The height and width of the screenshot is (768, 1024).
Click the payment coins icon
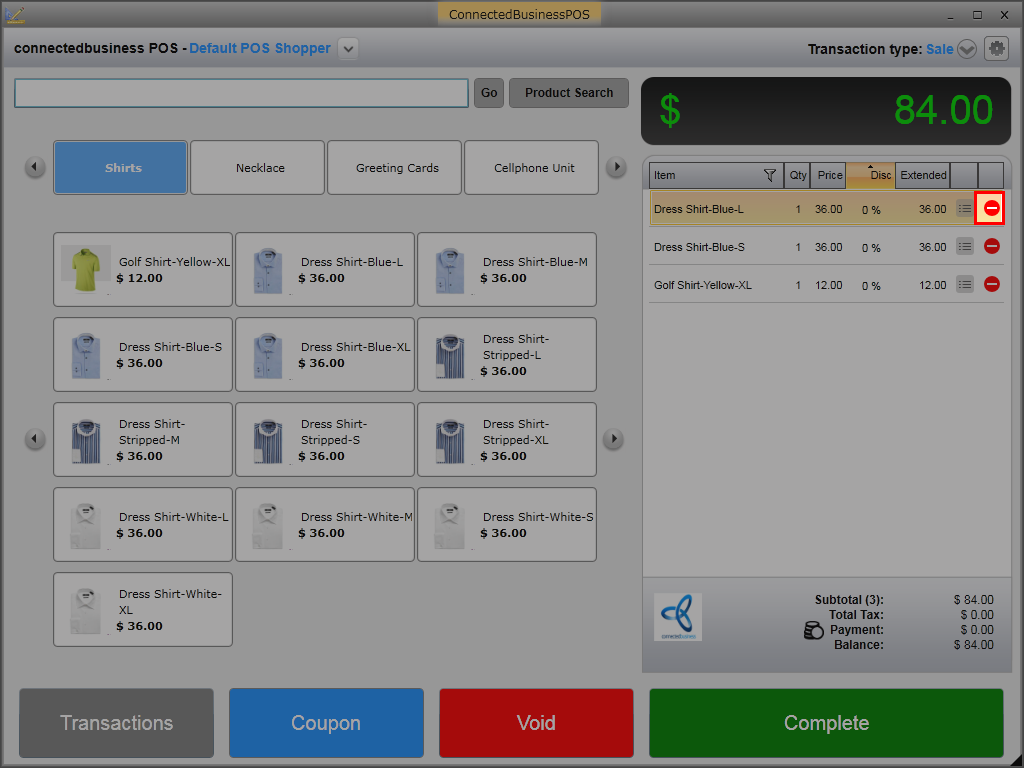(814, 630)
